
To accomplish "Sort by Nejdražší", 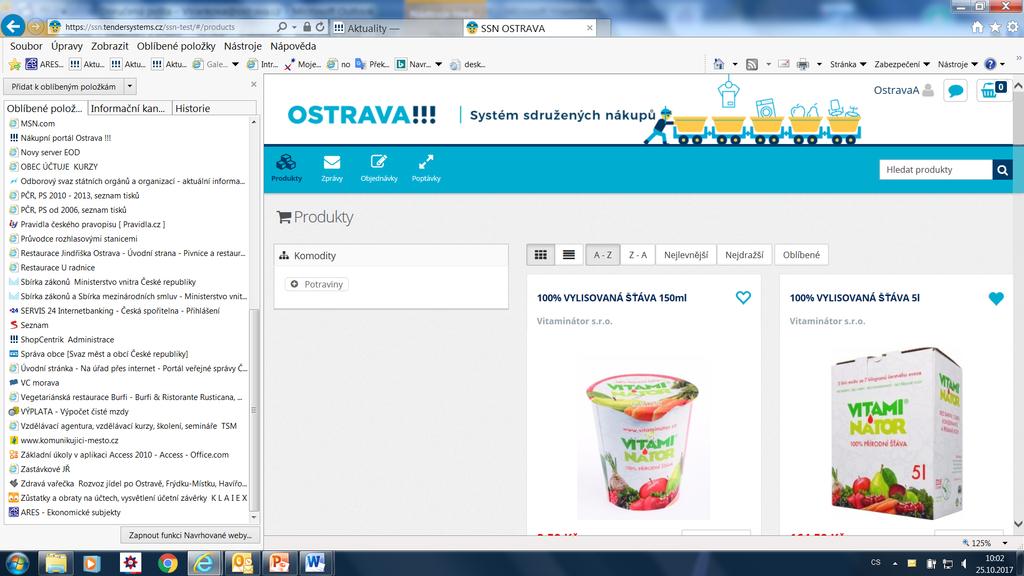I will click(x=744, y=255).
